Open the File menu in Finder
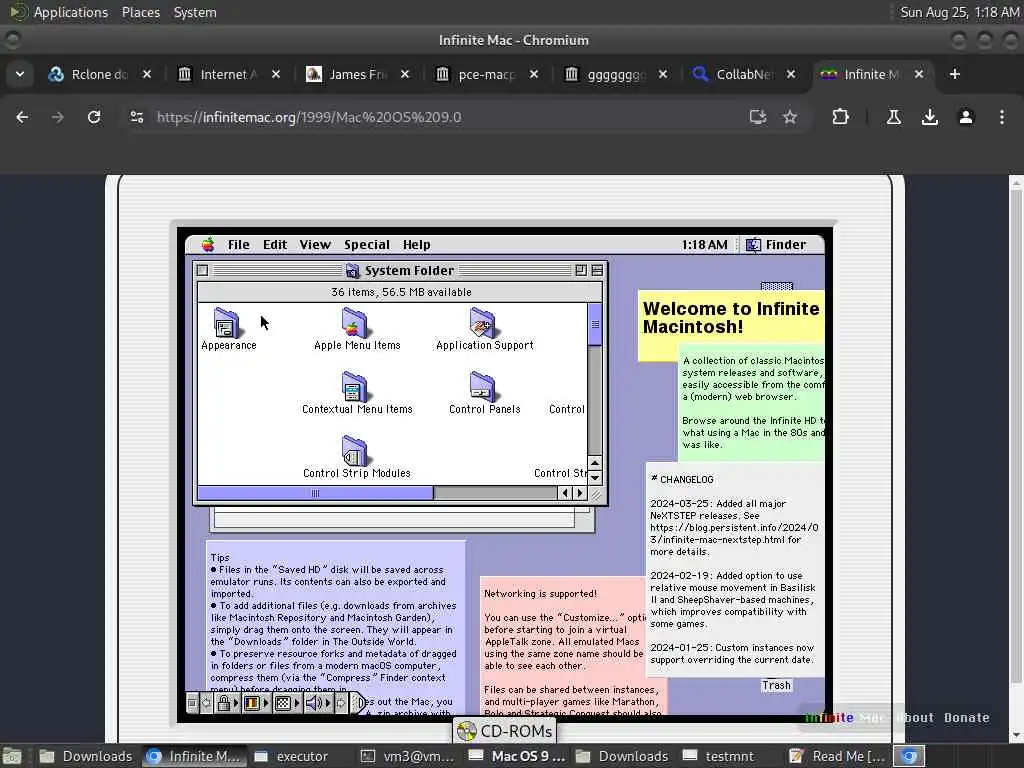 (238, 244)
